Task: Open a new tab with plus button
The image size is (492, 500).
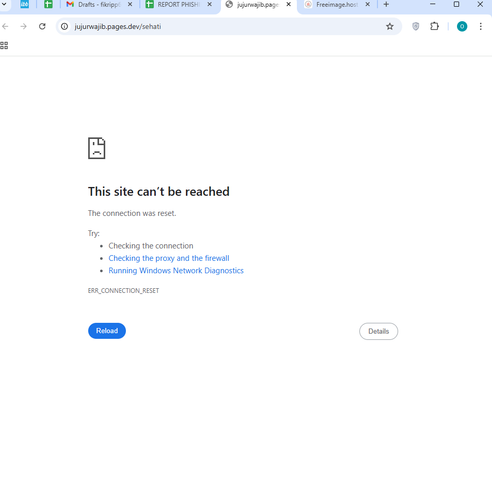Action: (x=386, y=4)
